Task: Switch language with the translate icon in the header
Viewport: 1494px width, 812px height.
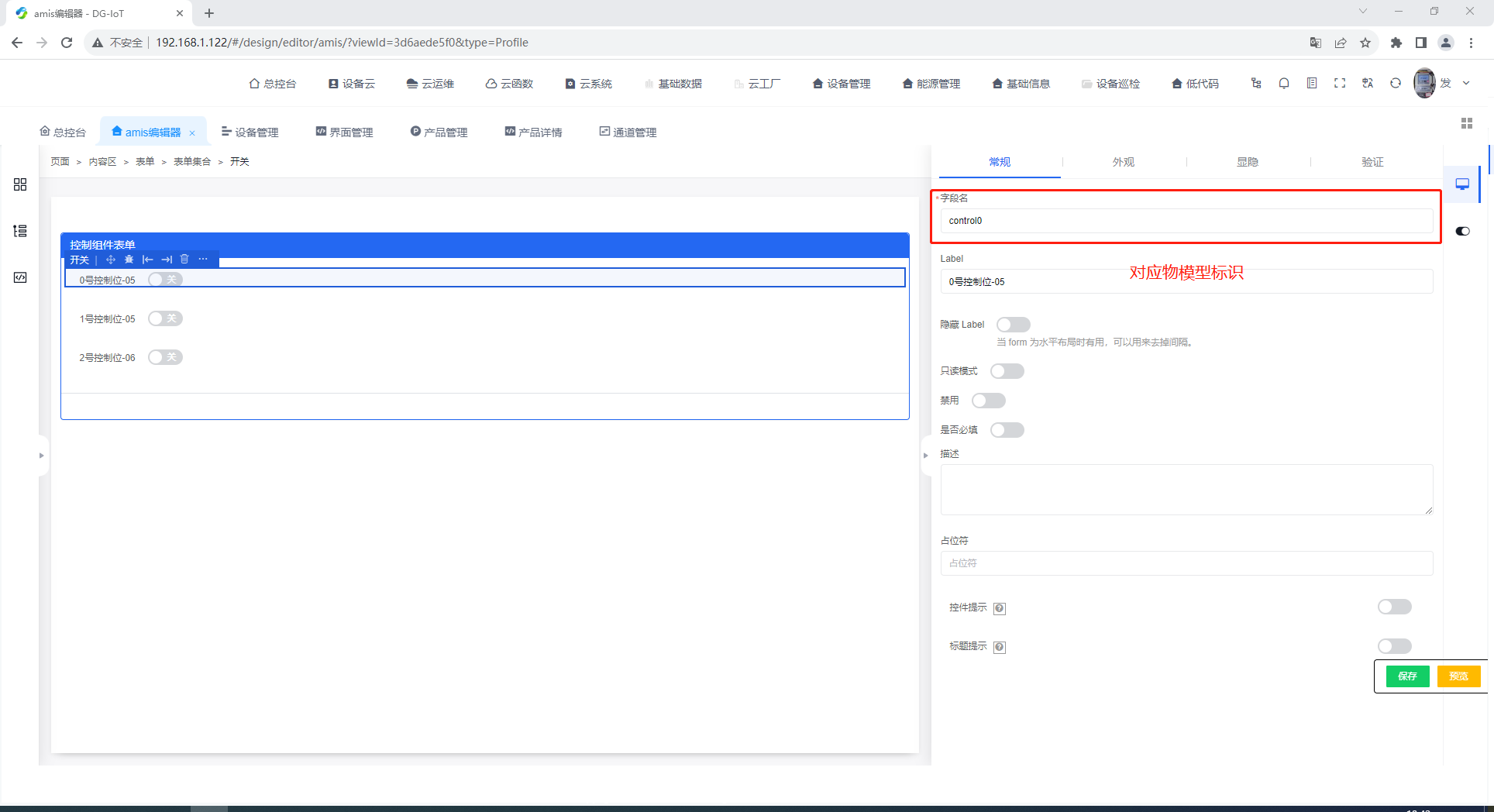Action: tap(1368, 83)
